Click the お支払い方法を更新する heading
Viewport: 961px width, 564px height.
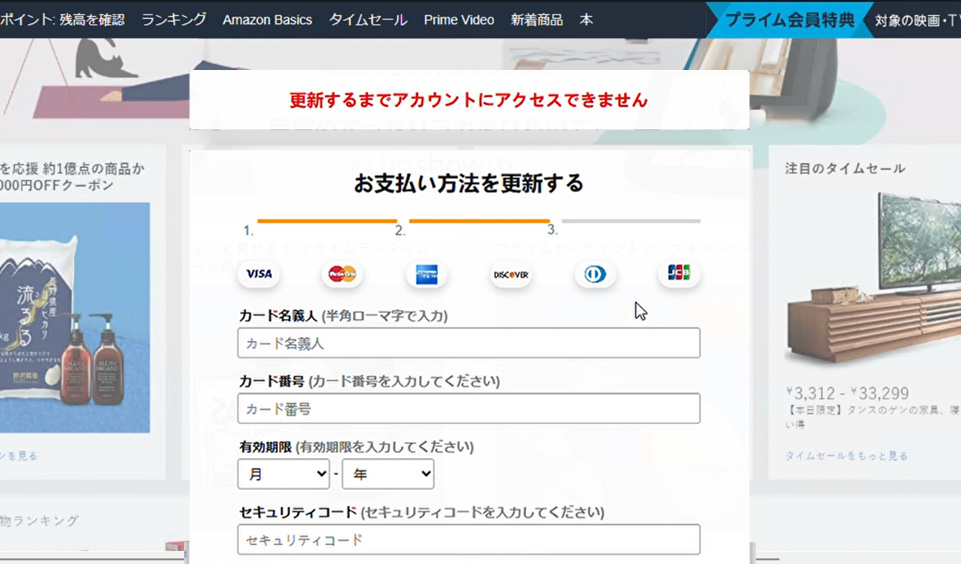coord(469,183)
